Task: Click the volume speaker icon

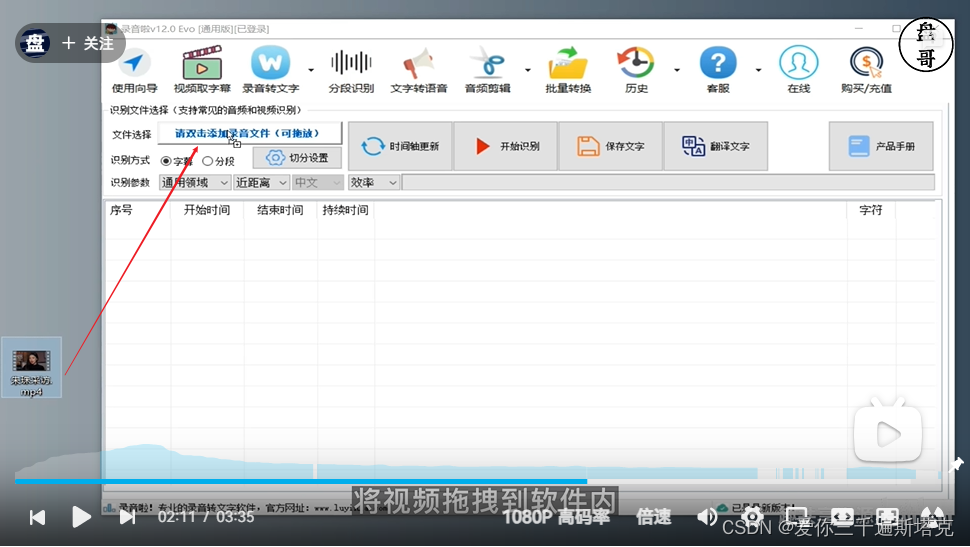Action: [707, 517]
